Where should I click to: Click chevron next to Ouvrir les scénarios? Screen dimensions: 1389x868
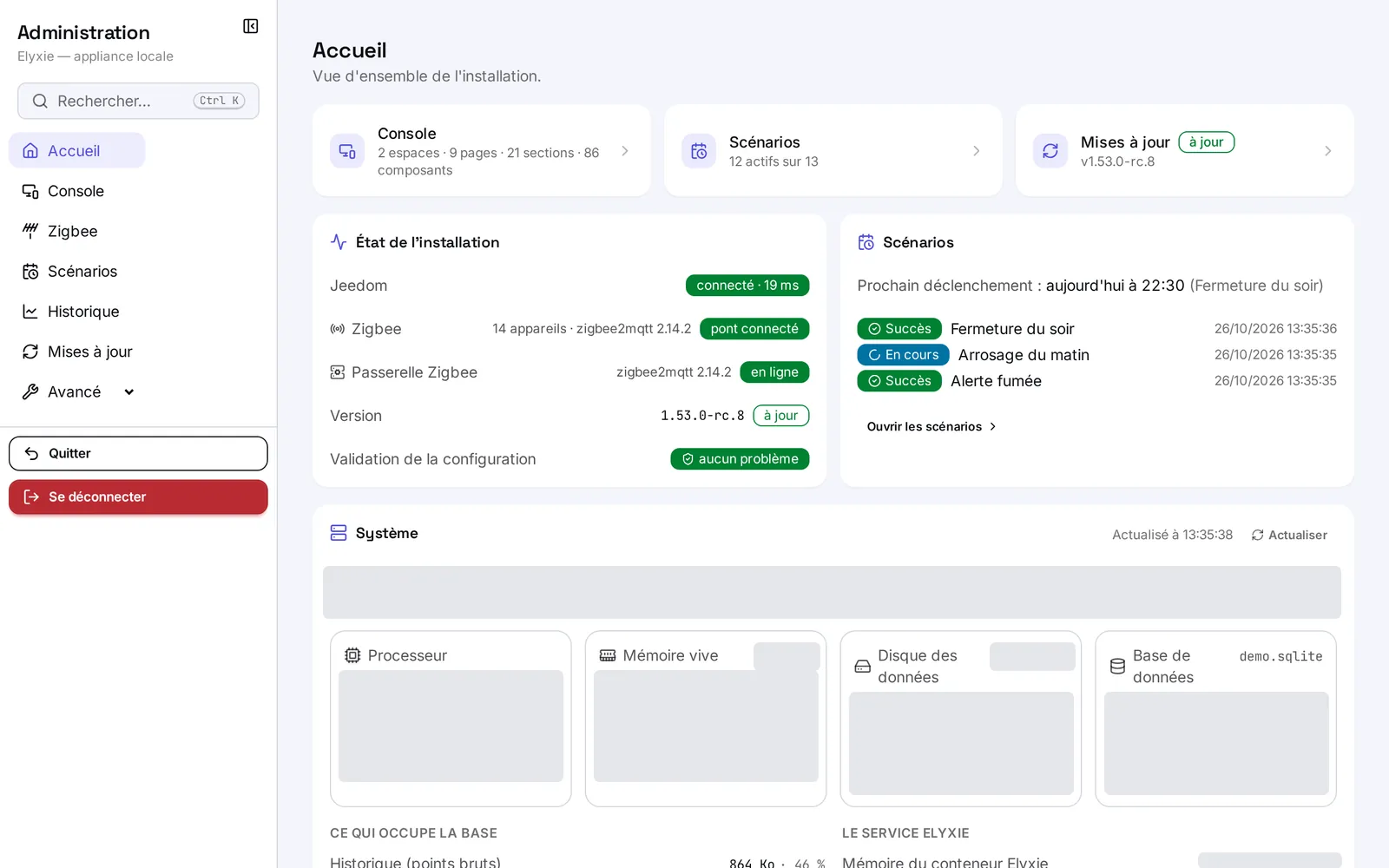click(x=992, y=427)
